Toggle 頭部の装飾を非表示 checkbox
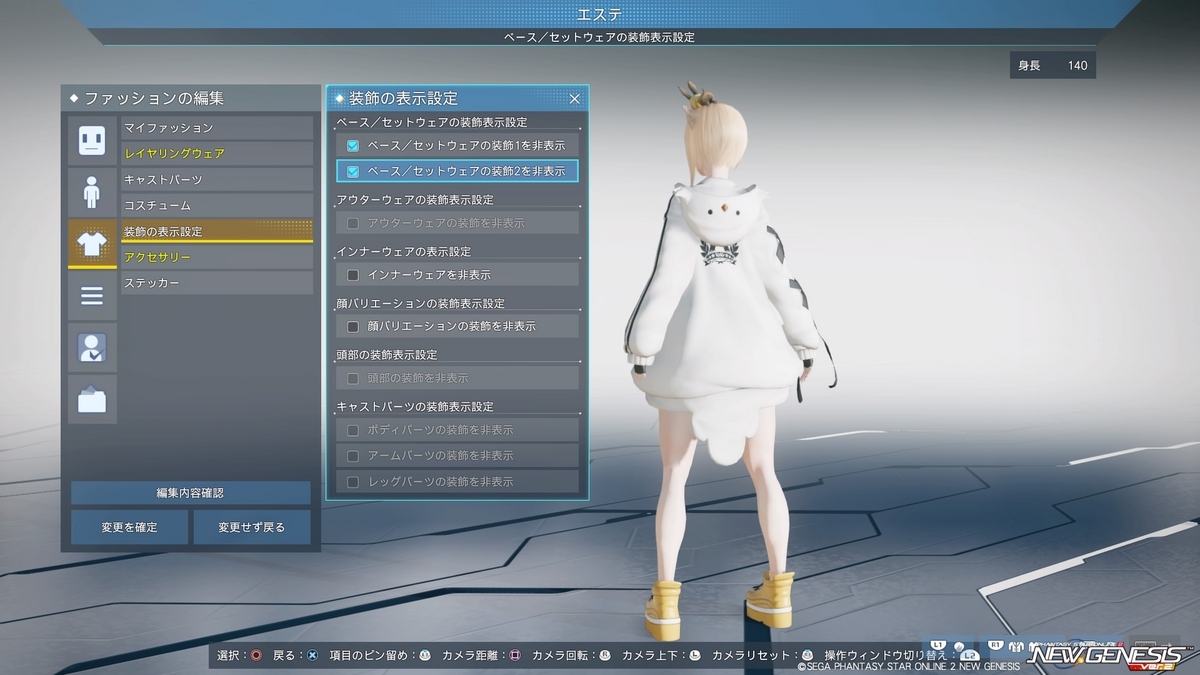1200x675 pixels. pos(353,379)
